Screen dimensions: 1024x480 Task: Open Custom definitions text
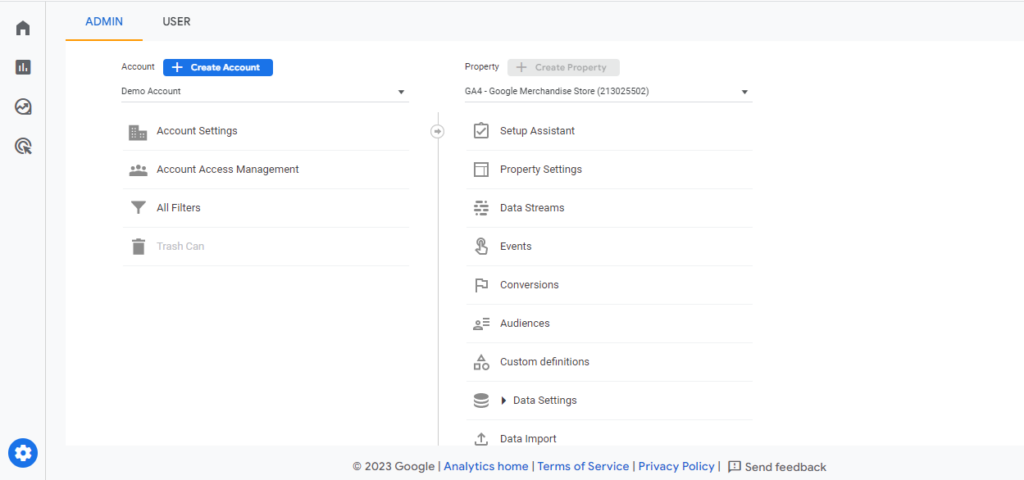point(545,362)
